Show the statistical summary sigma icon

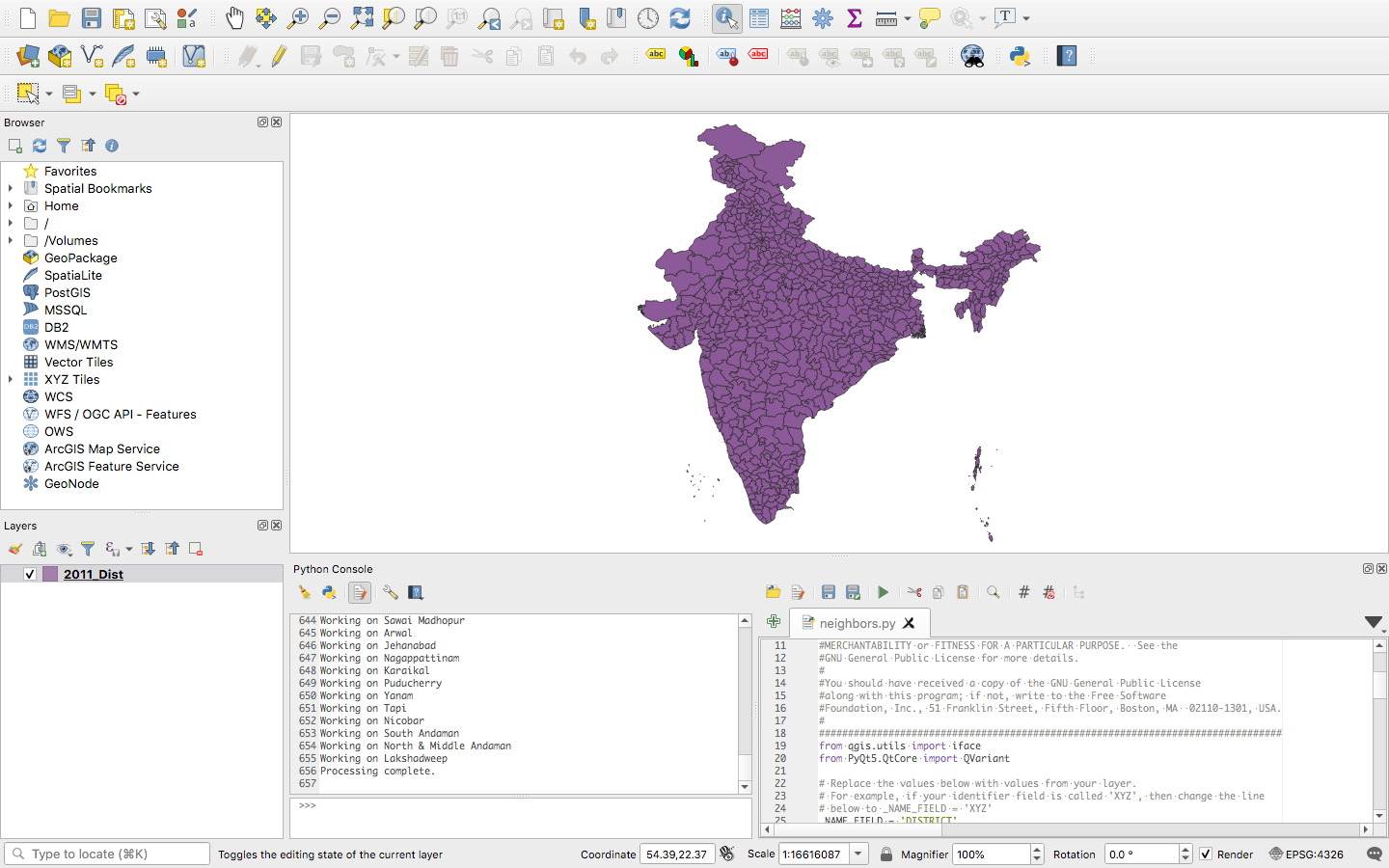(855, 17)
